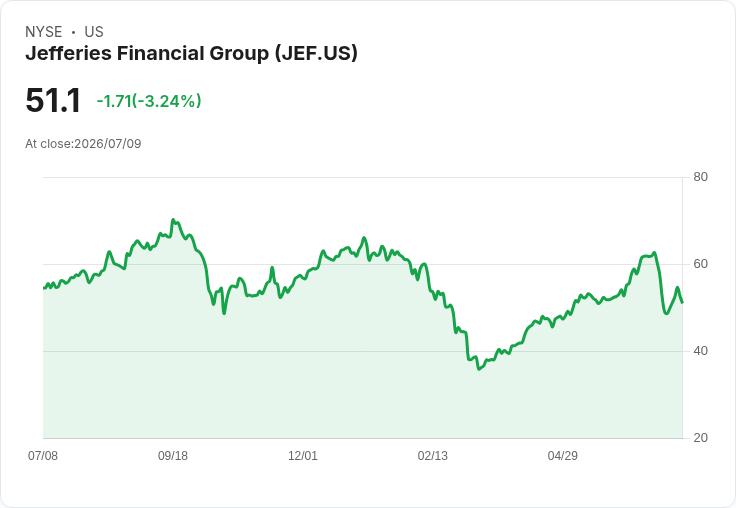The width and height of the screenshot is (736, 508).
Task: Click the -1.71(-3.24%) price change text
Action: (x=149, y=101)
